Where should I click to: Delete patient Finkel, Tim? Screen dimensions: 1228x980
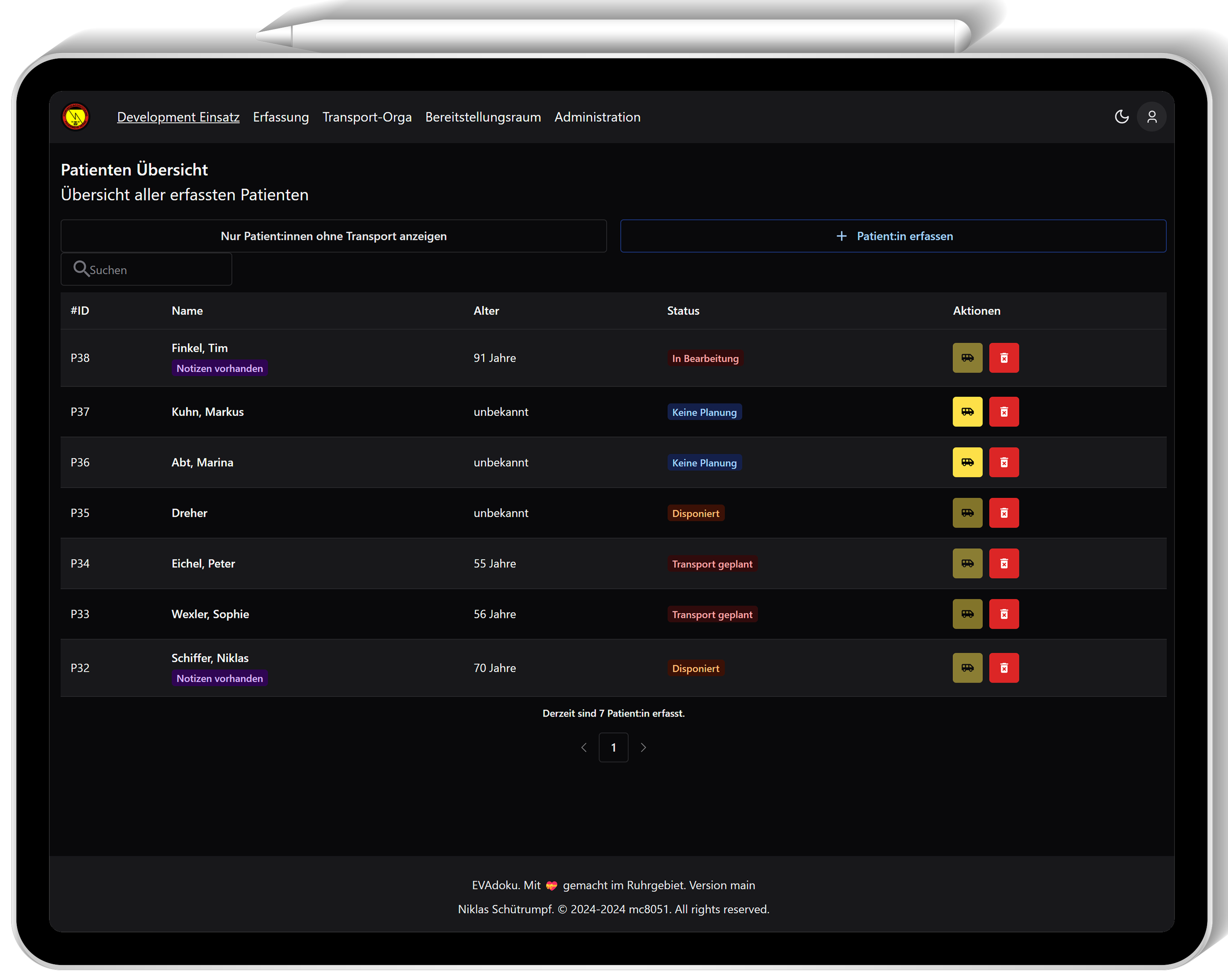tap(1004, 358)
